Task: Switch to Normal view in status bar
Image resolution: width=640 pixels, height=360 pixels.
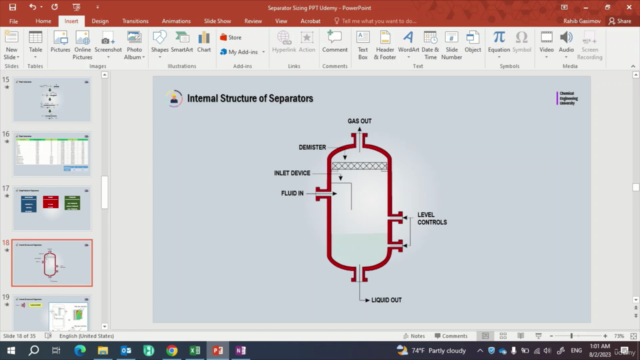Action: 485,336
